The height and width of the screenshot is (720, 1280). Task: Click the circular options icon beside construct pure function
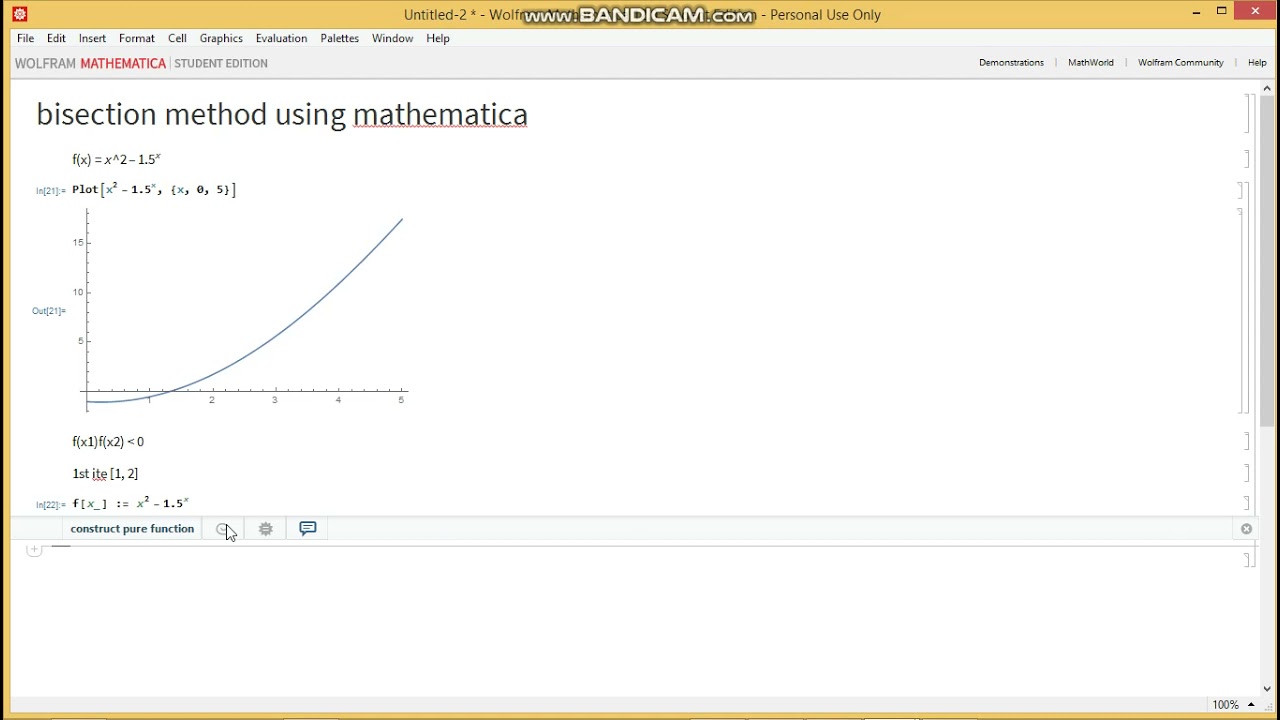coord(223,529)
